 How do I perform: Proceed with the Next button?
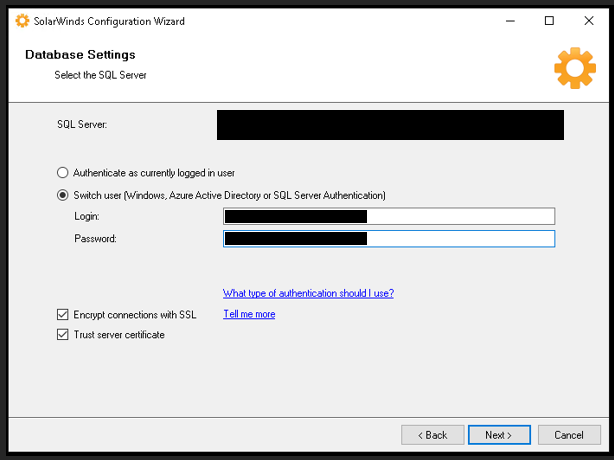[x=499, y=435]
